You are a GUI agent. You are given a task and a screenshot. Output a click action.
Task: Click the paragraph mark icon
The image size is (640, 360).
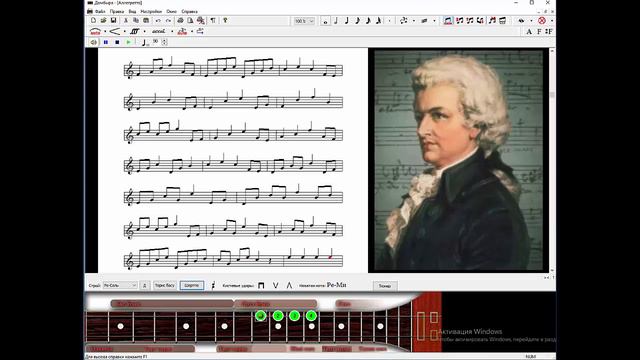tap(213, 20)
